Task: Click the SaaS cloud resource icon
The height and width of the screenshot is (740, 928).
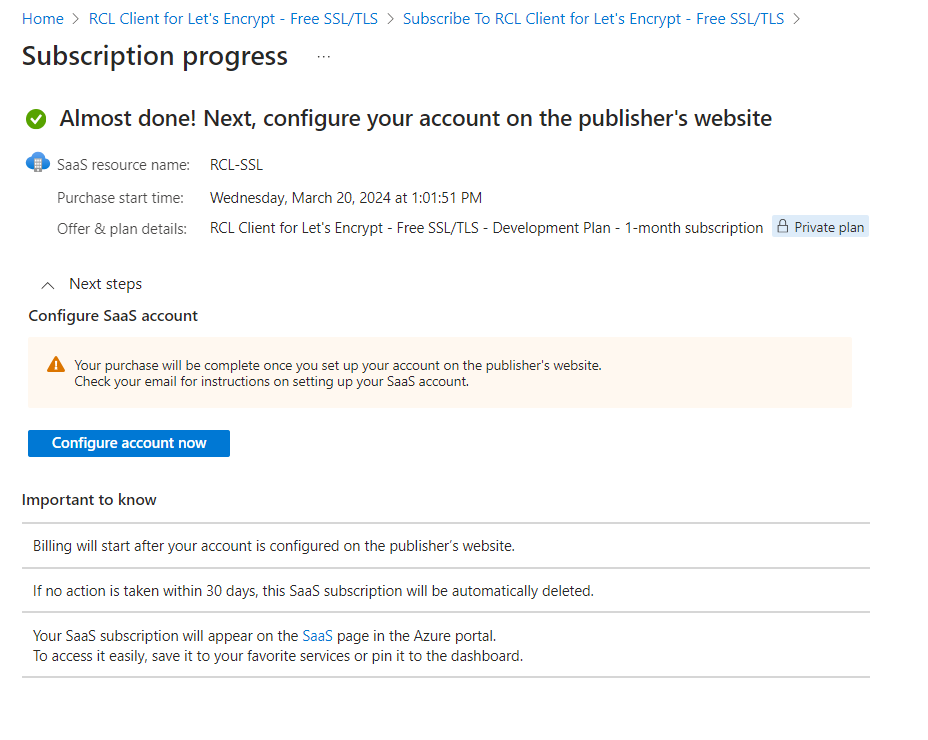Action: 38,162
